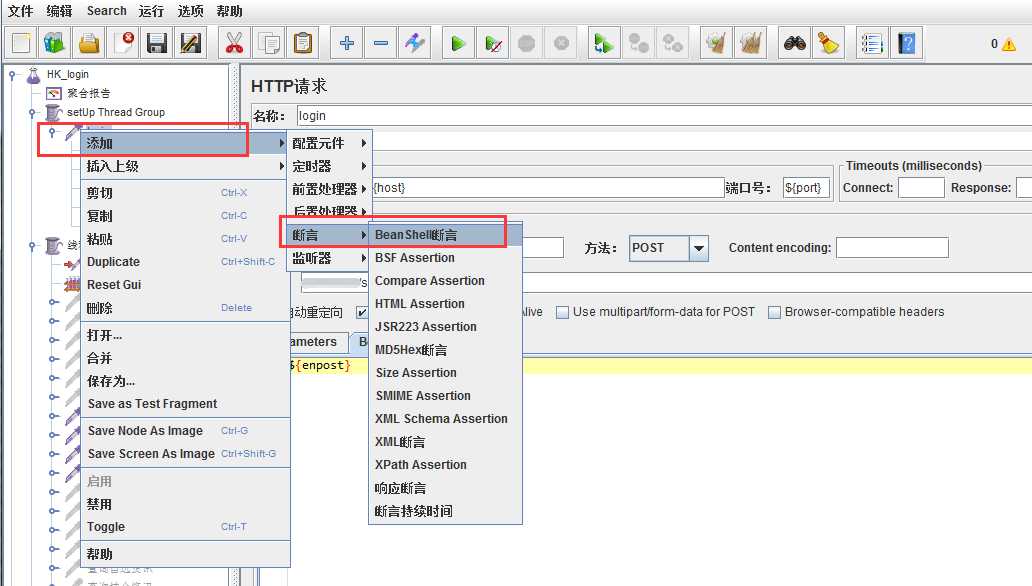
Task: Expand the 配置元件 submenu
Action: coord(329,143)
